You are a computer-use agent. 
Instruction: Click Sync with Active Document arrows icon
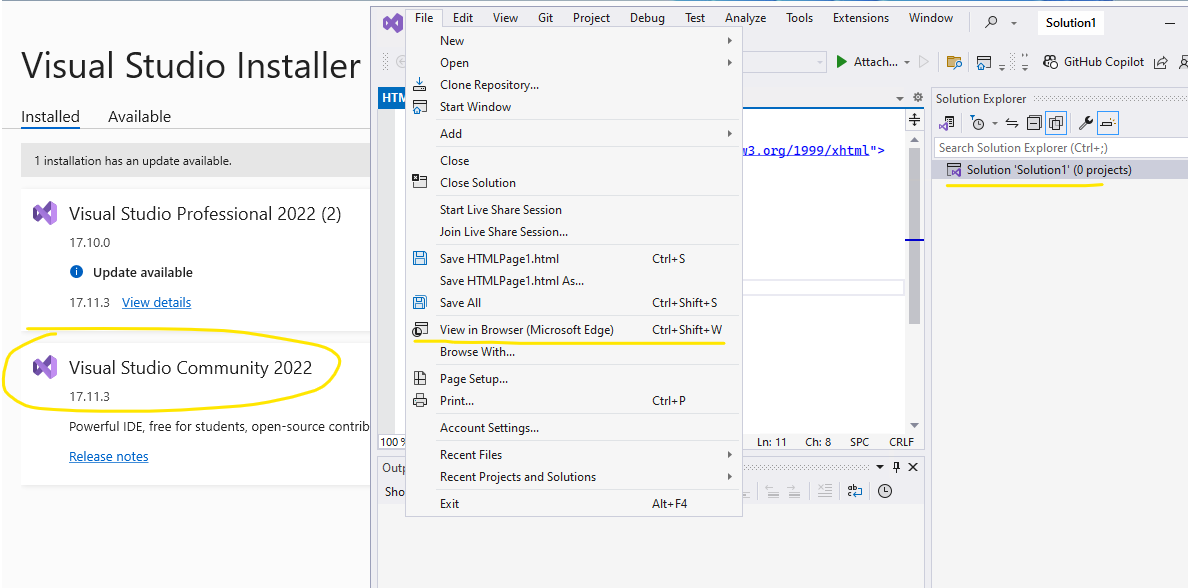click(x=1011, y=123)
